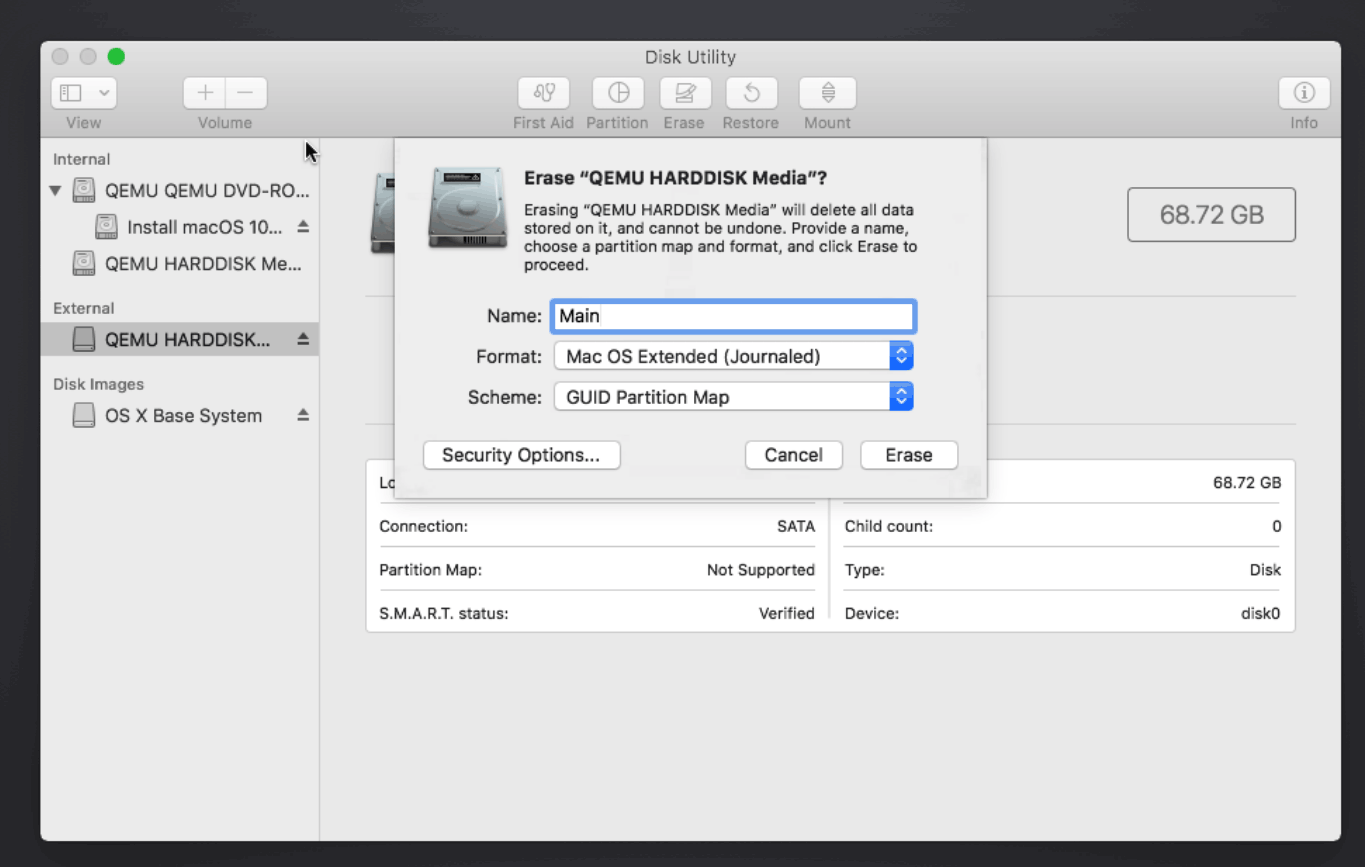Image resolution: width=1365 pixels, height=867 pixels.
Task: Eject the OS X Base System image
Action: [x=303, y=416]
